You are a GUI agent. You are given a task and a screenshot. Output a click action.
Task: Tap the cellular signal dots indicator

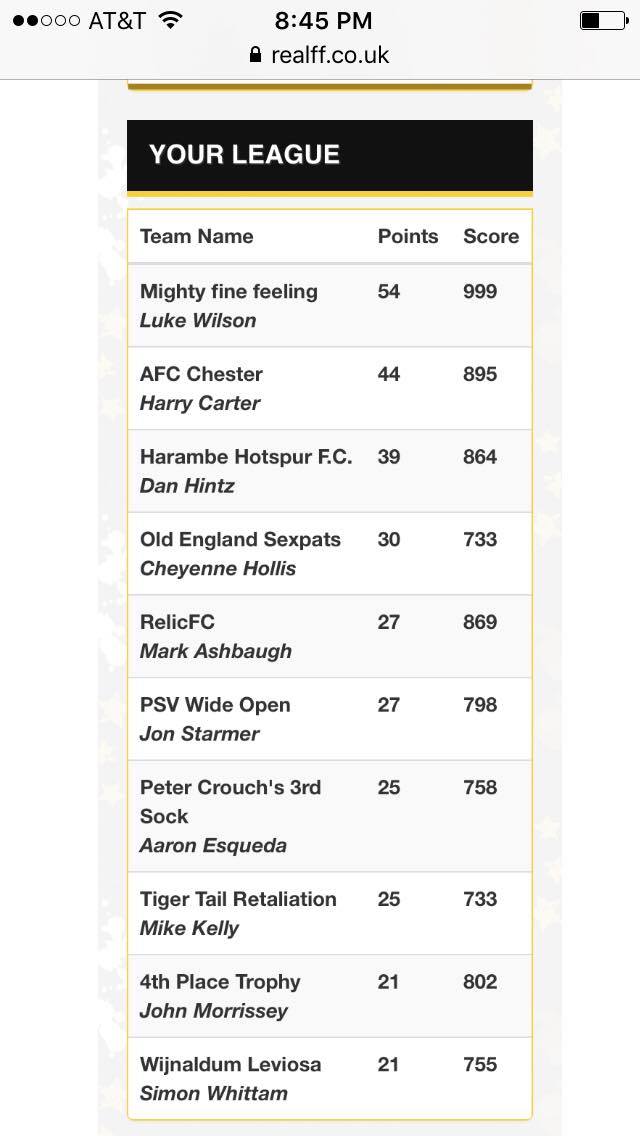(x=46, y=20)
